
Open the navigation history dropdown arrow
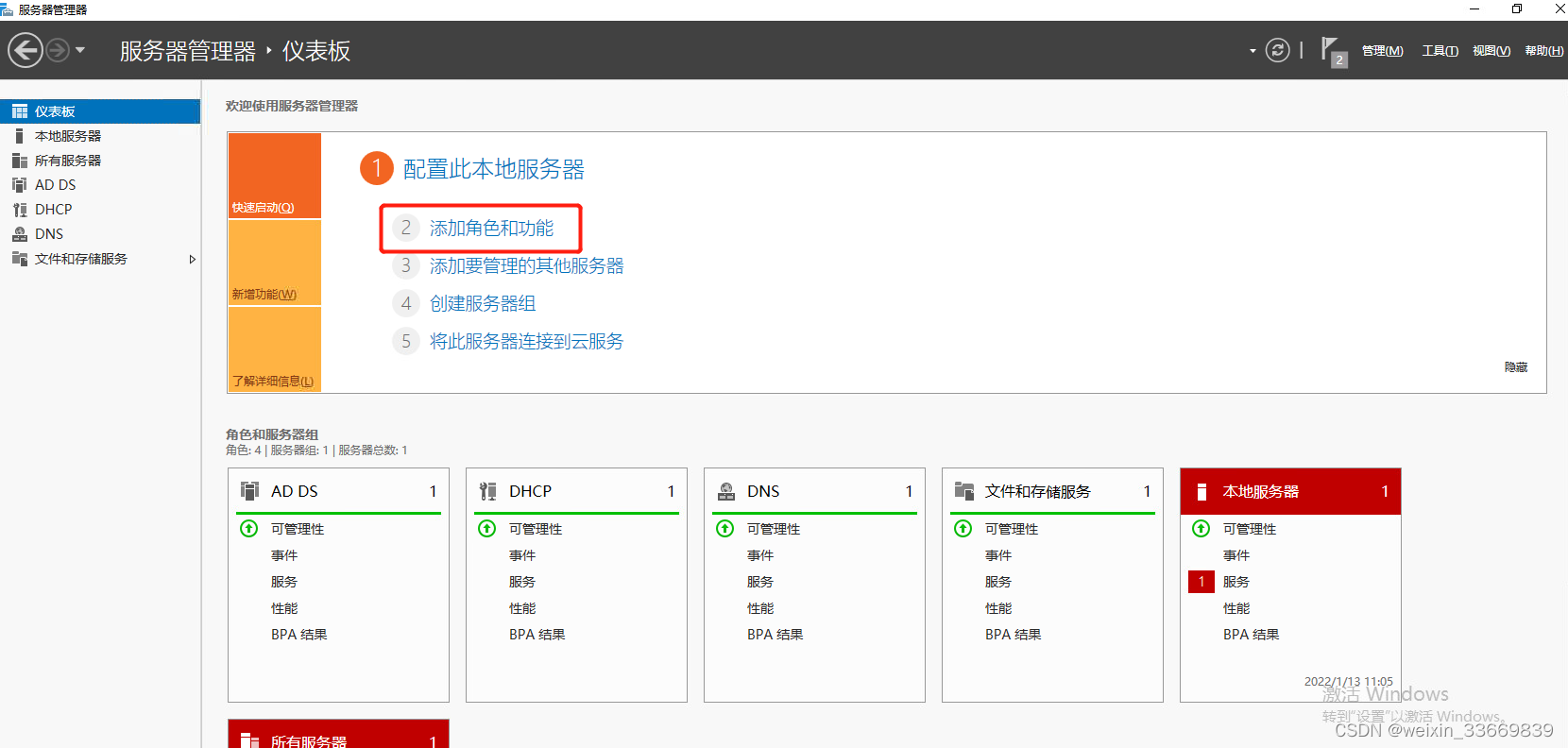80,50
